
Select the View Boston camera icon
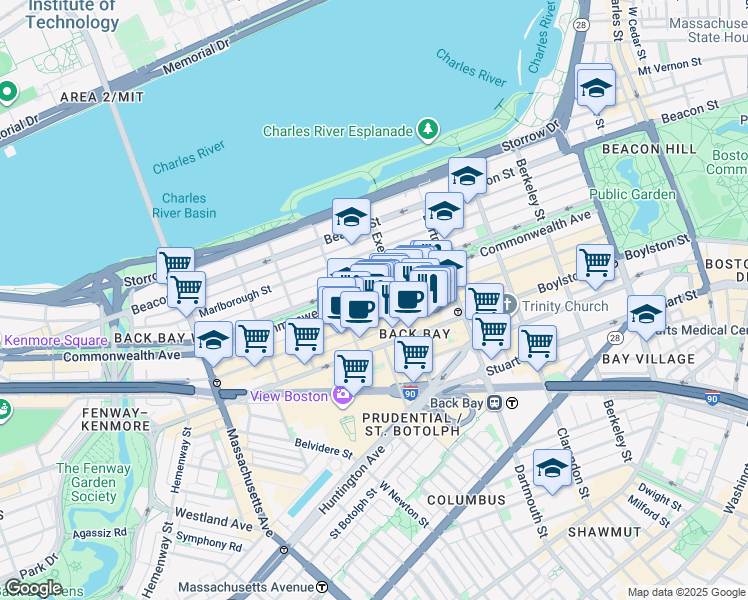(342, 396)
